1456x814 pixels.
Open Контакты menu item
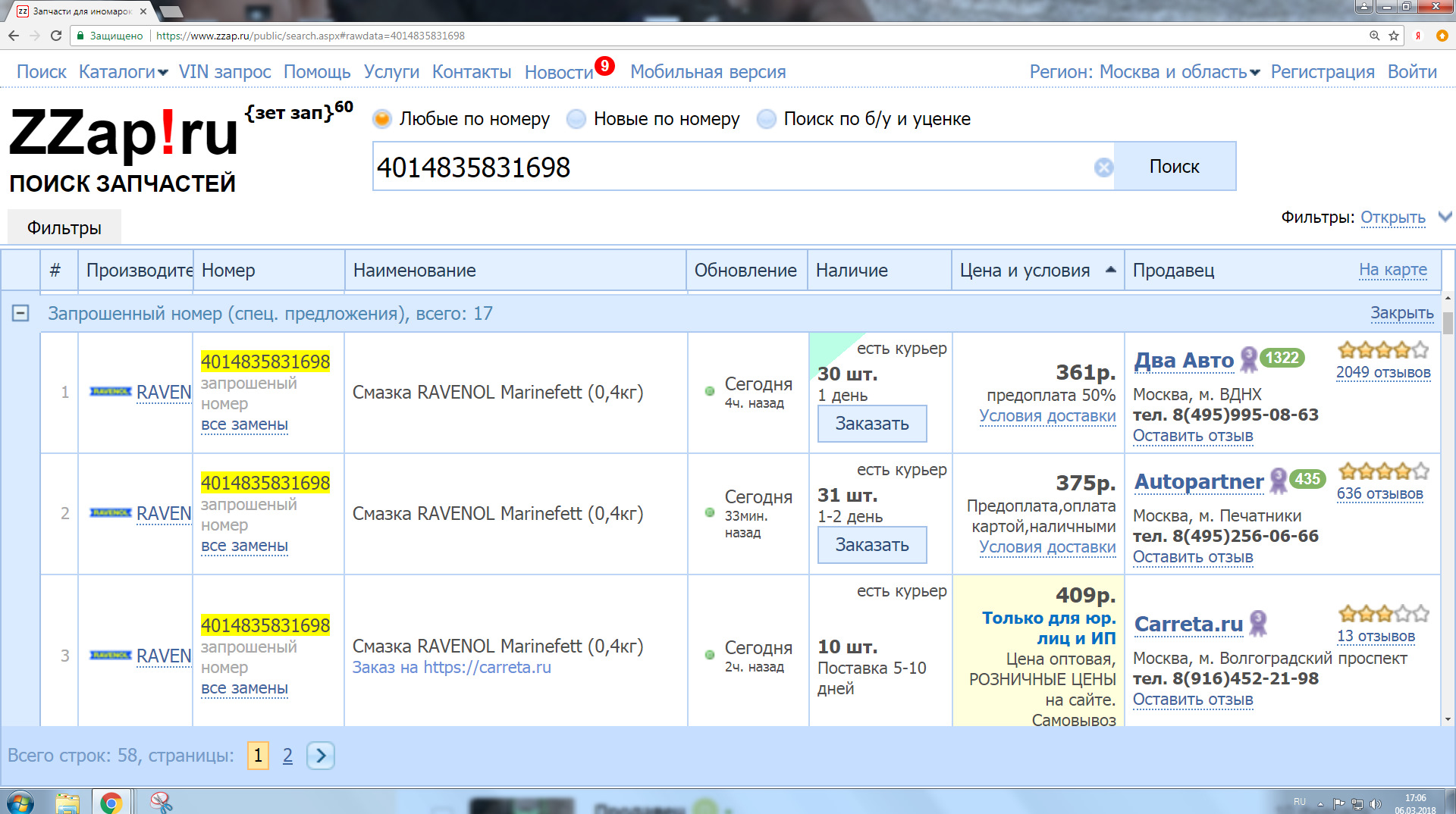(x=472, y=72)
